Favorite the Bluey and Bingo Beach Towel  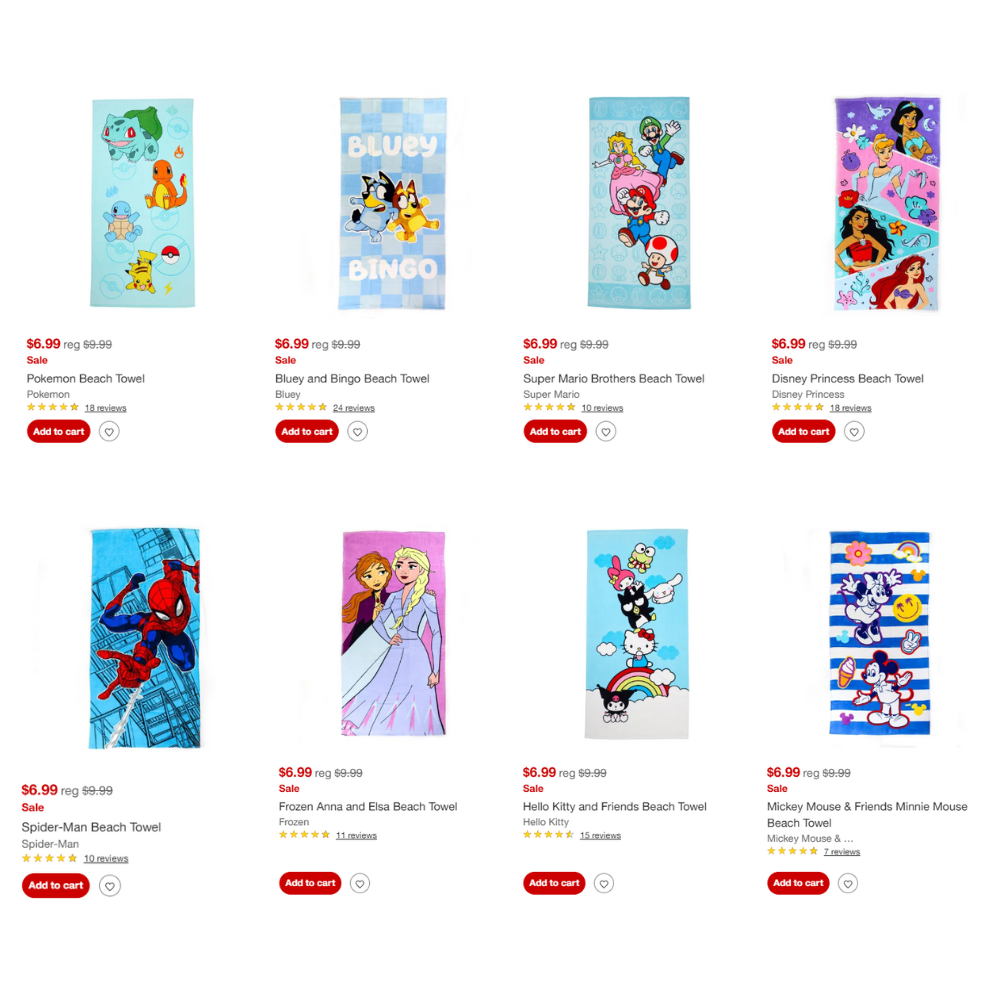coord(357,432)
